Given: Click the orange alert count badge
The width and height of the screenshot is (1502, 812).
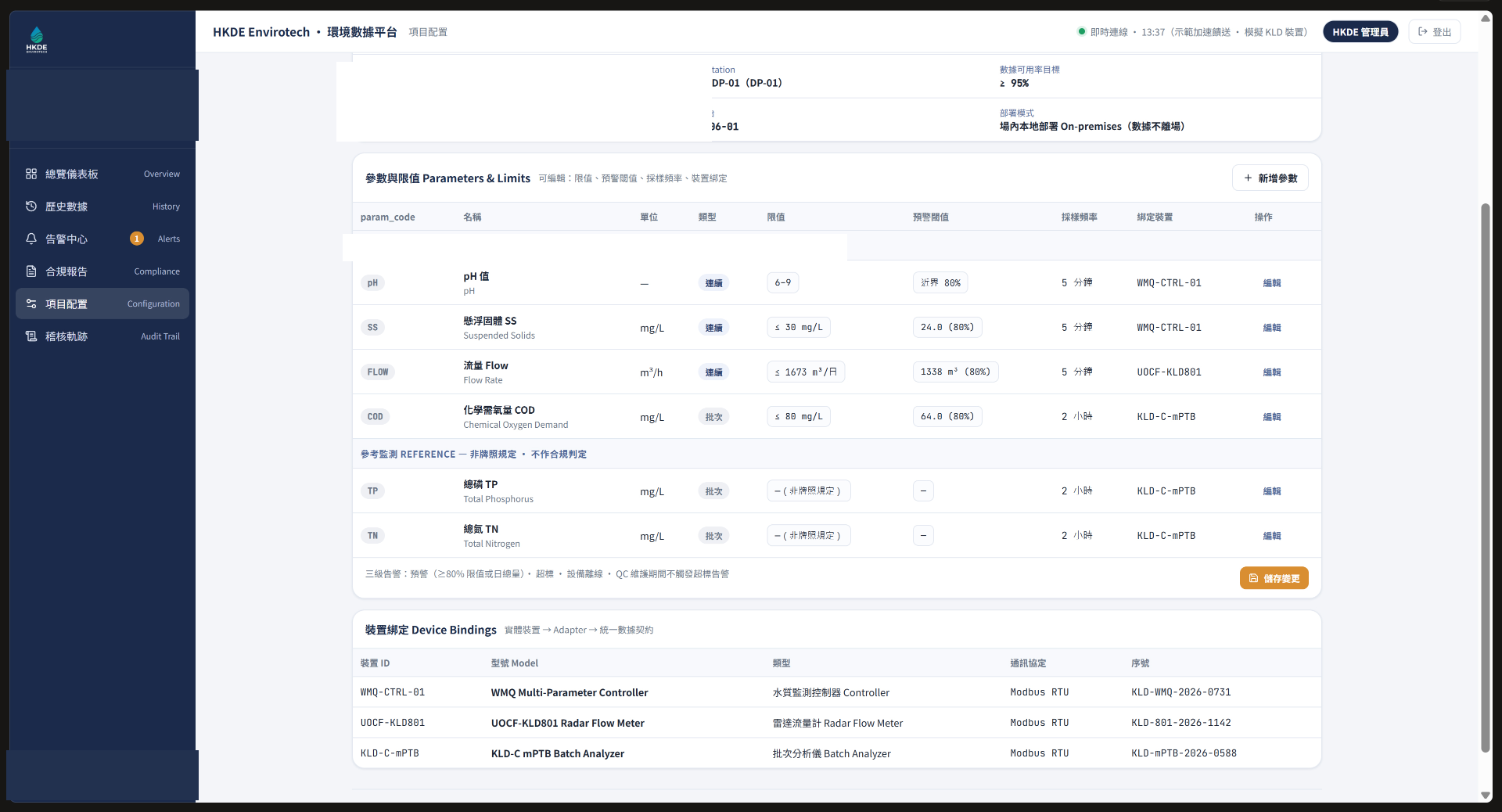Looking at the screenshot, I should click(x=137, y=239).
